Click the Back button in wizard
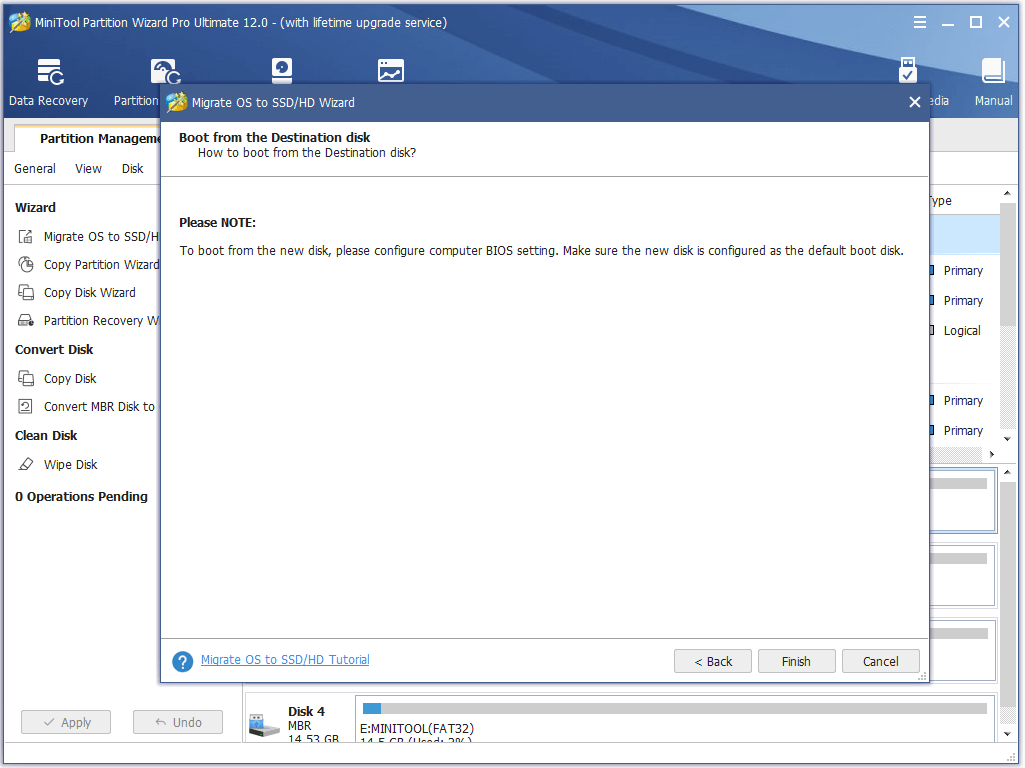The width and height of the screenshot is (1025, 768). pos(713,661)
